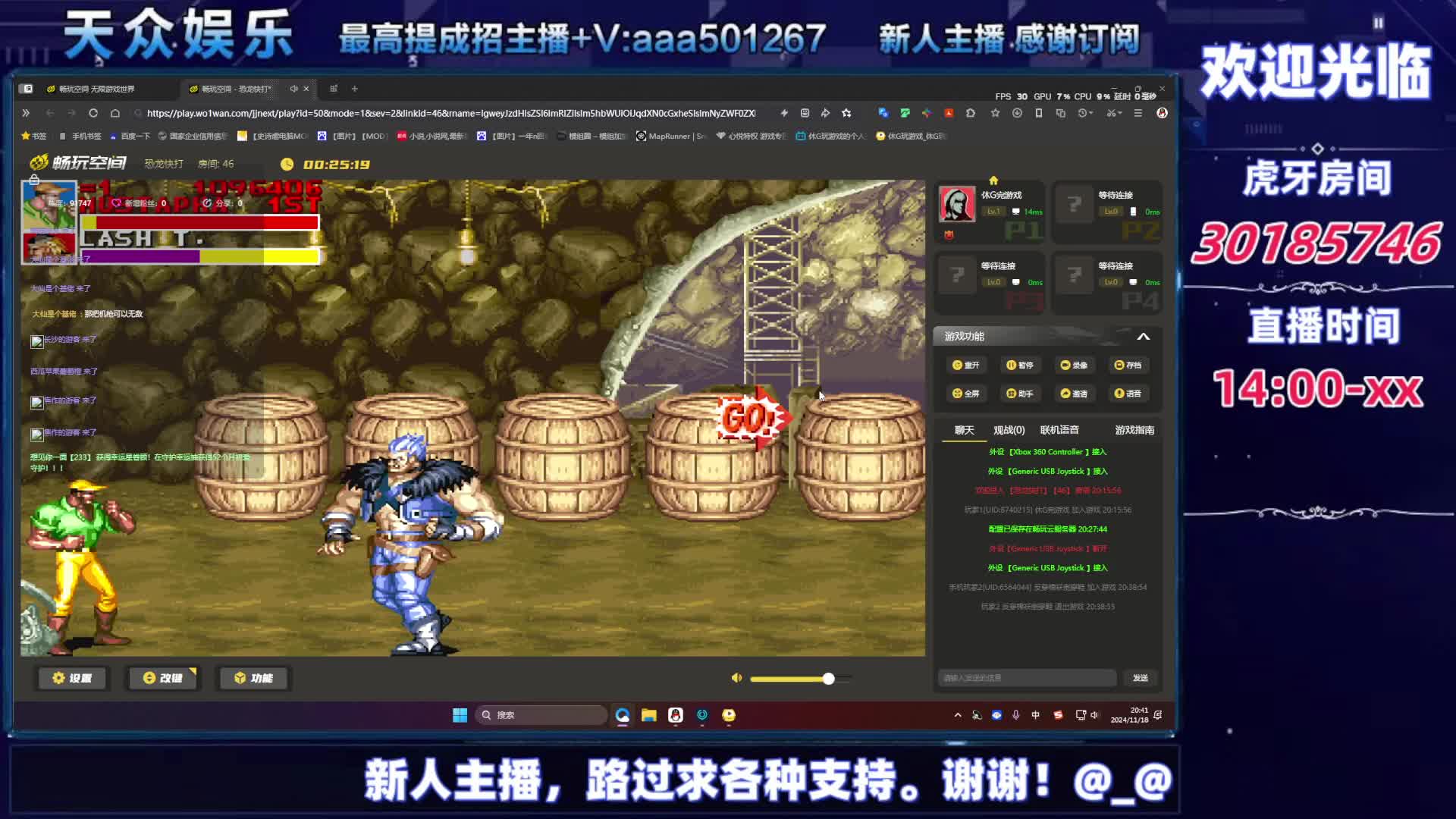Mute the game volume speaker icon

(x=736, y=678)
